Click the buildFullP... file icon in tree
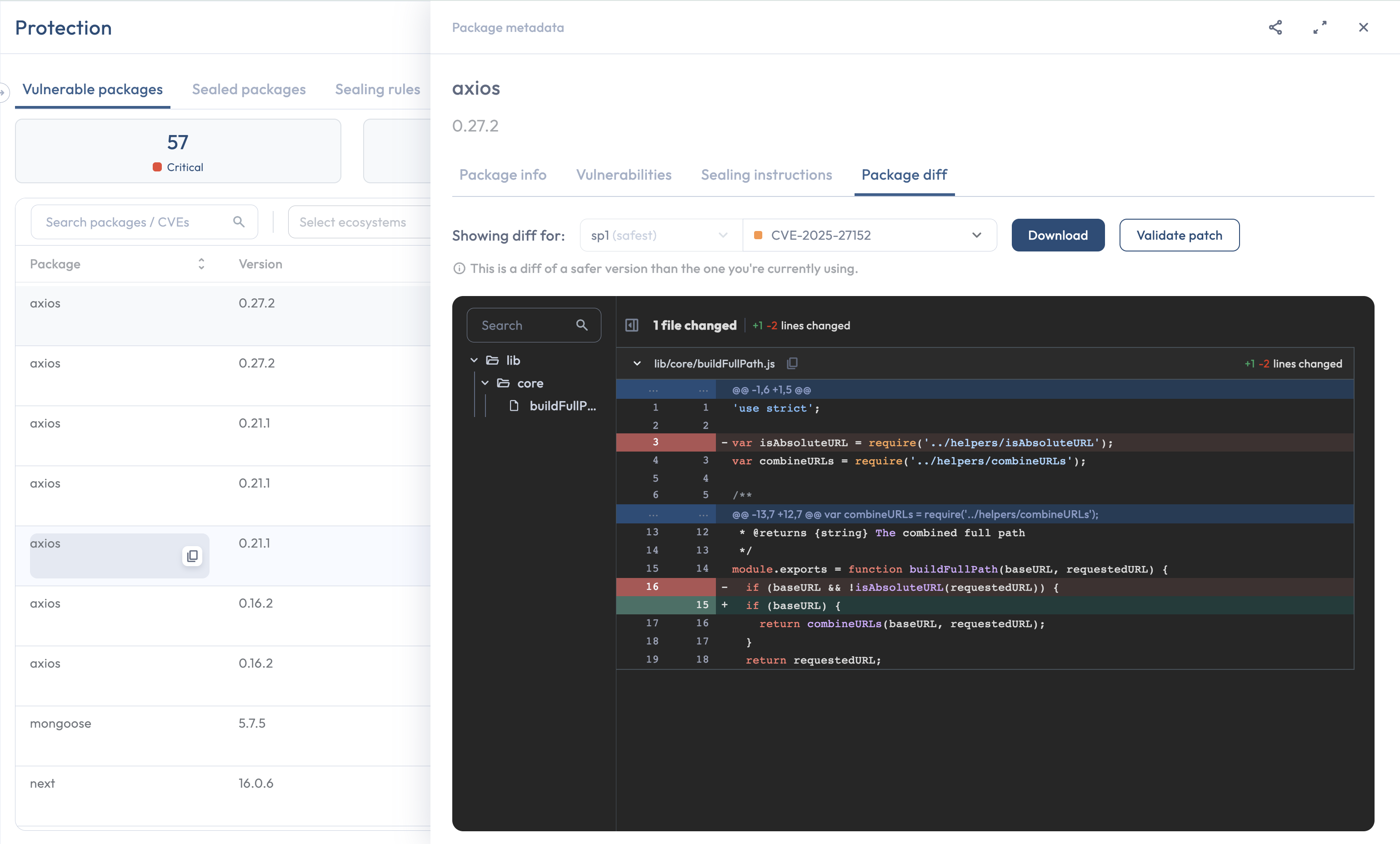The height and width of the screenshot is (844, 1400). tap(514, 406)
